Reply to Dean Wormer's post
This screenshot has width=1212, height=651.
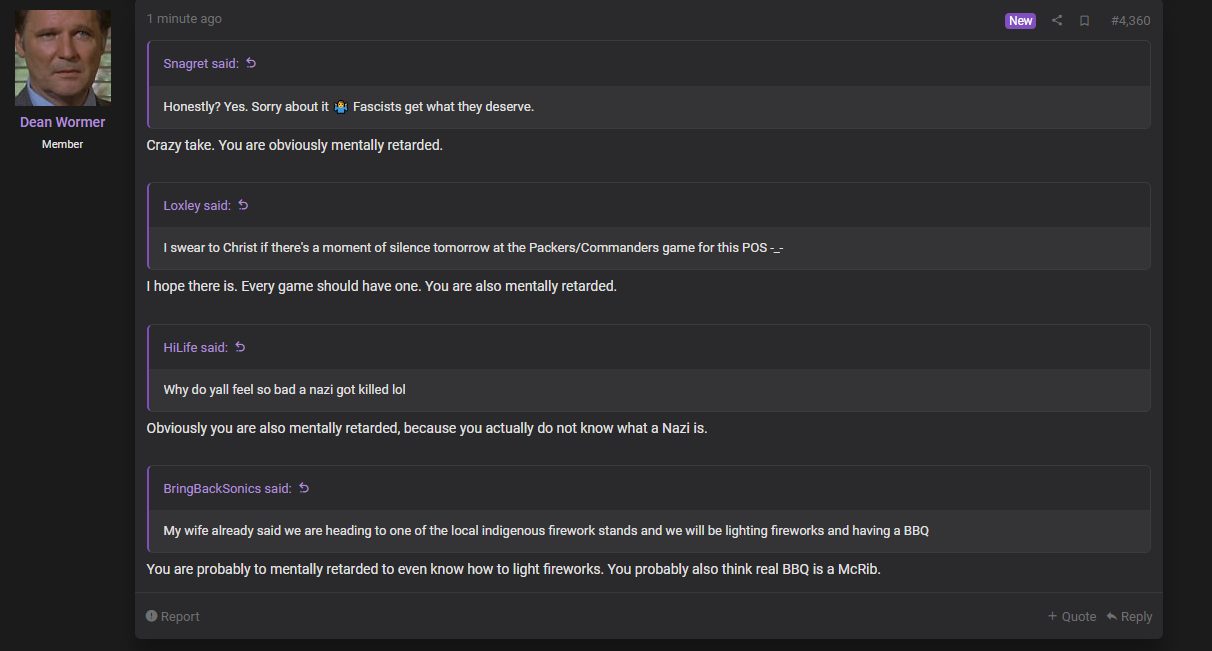[x=1129, y=616]
